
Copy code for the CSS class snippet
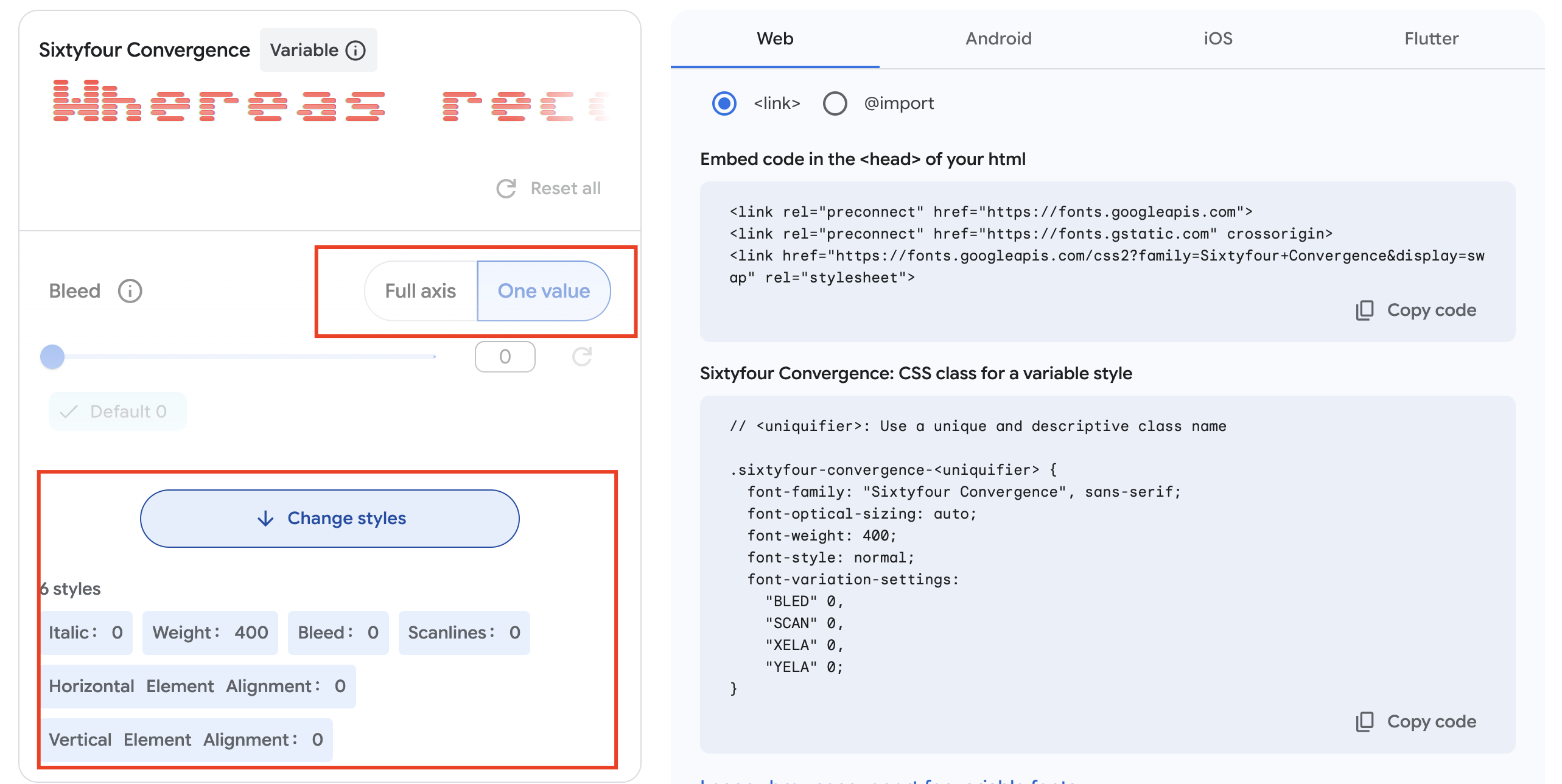1416,722
